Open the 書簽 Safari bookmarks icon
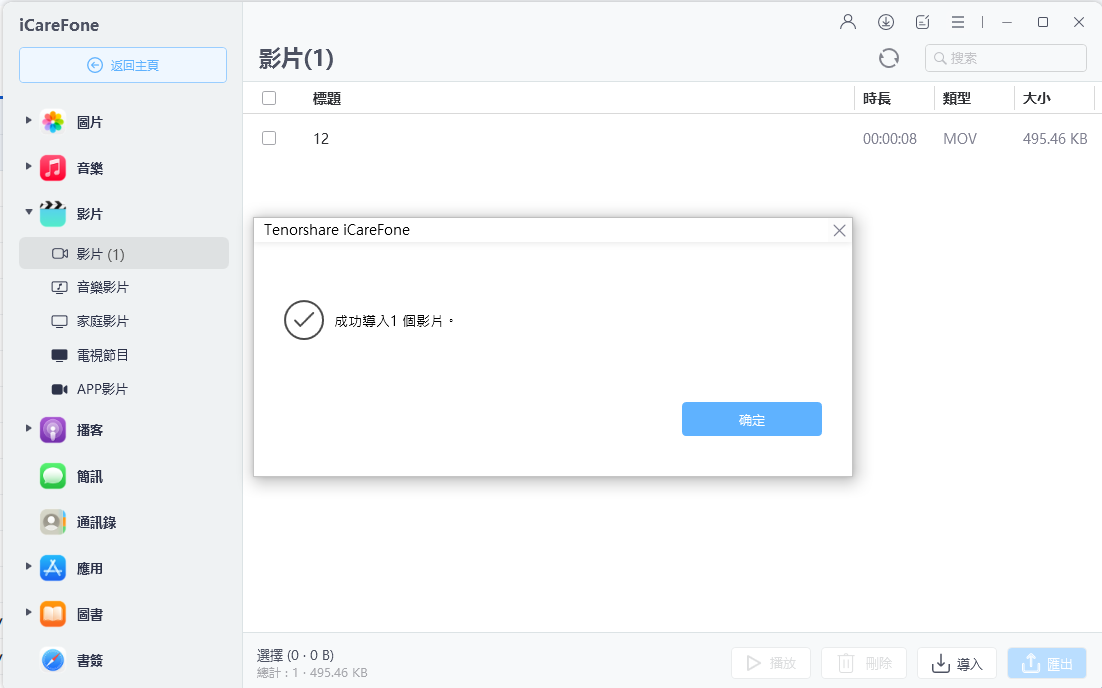 [x=53, y=660]
